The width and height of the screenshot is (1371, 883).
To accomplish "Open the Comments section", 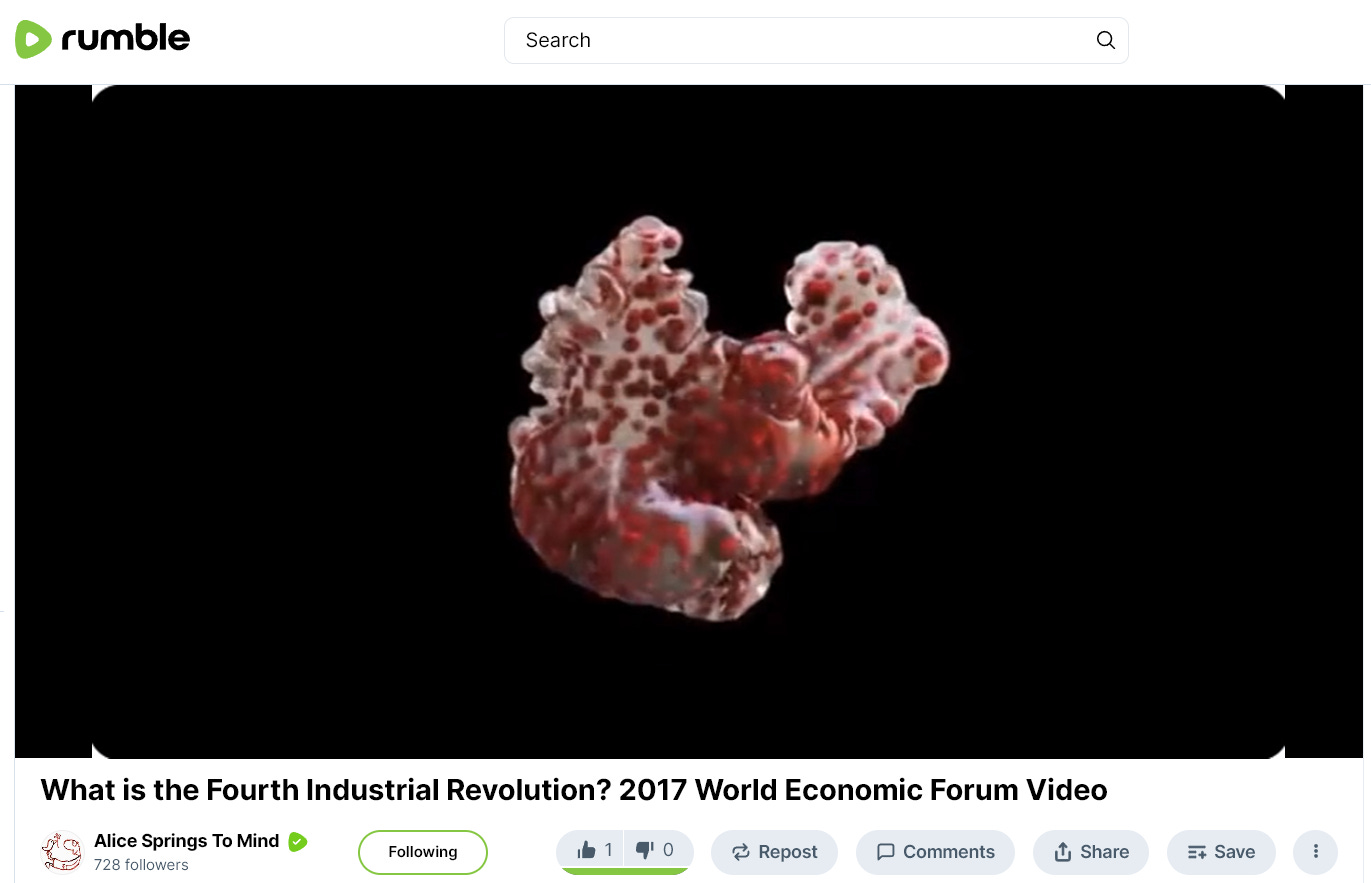I will coord(935,852).
